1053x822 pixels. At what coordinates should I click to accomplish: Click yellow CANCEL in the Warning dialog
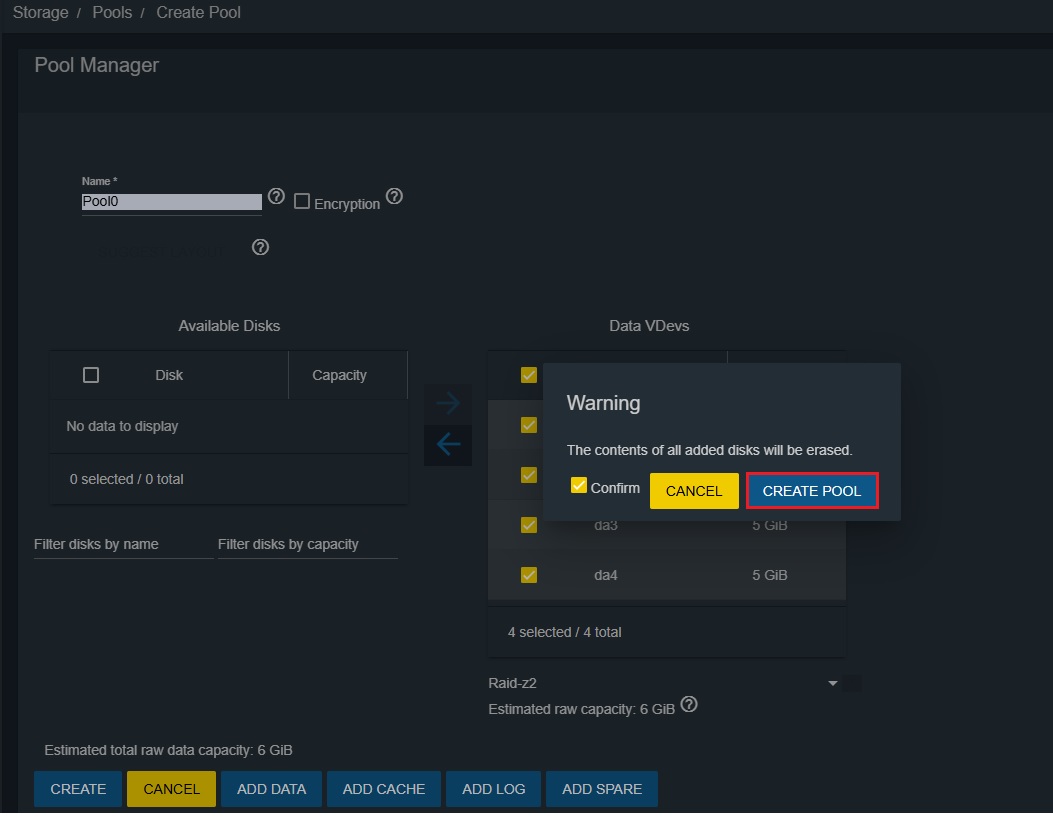693,491
